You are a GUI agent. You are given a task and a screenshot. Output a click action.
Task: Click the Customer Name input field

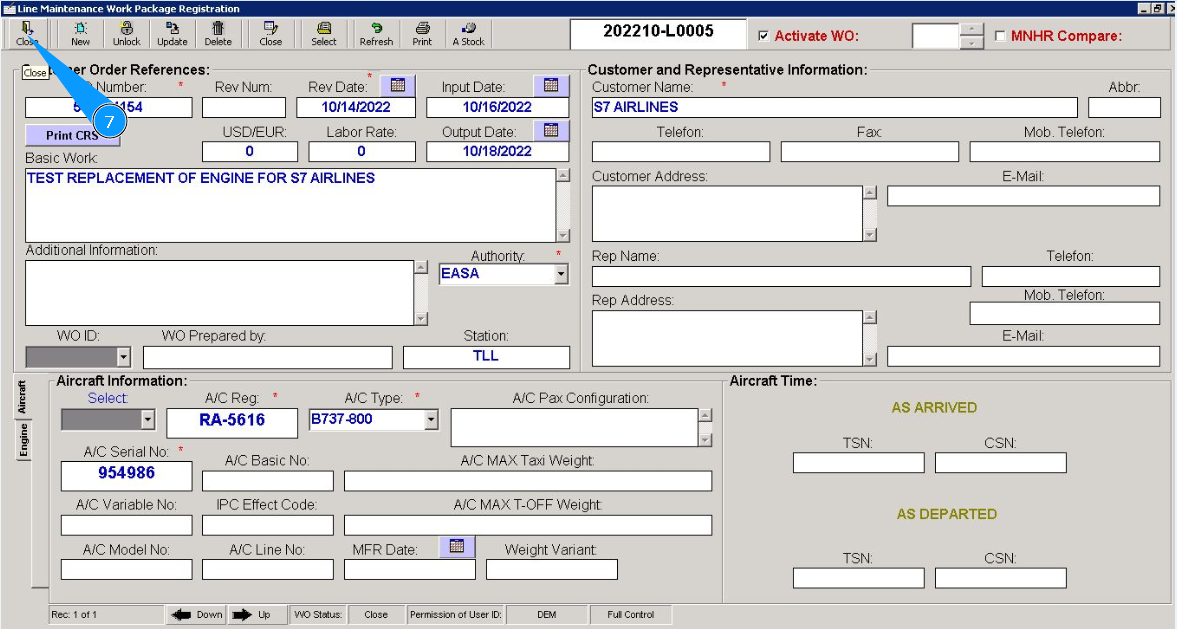[834, 108]
